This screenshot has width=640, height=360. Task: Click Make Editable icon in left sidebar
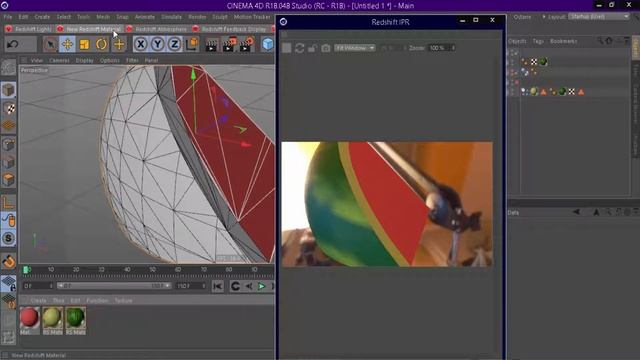pyautogui.click(x=8, y=68)
